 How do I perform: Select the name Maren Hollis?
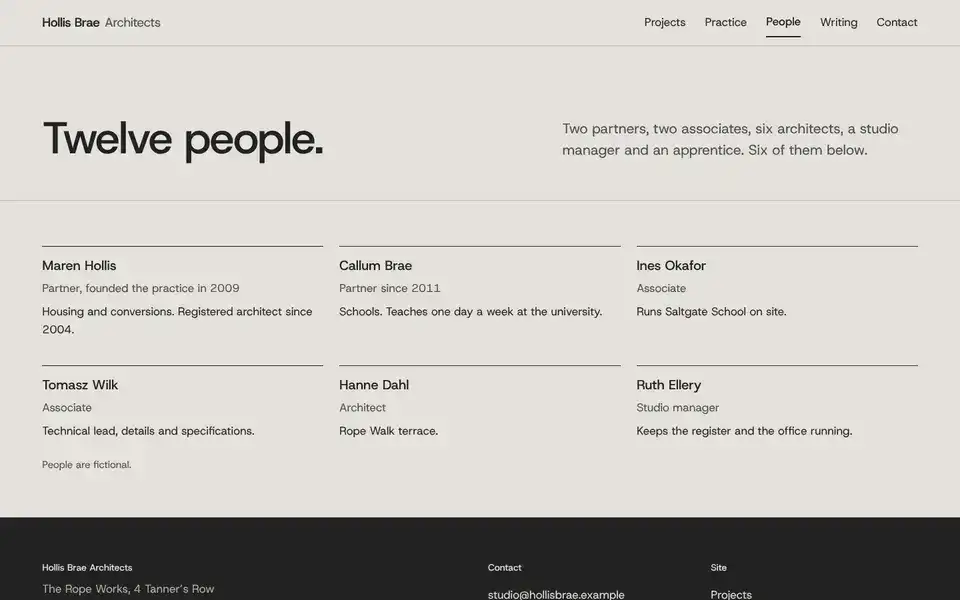pyautogui.click(x=79, y=266)
